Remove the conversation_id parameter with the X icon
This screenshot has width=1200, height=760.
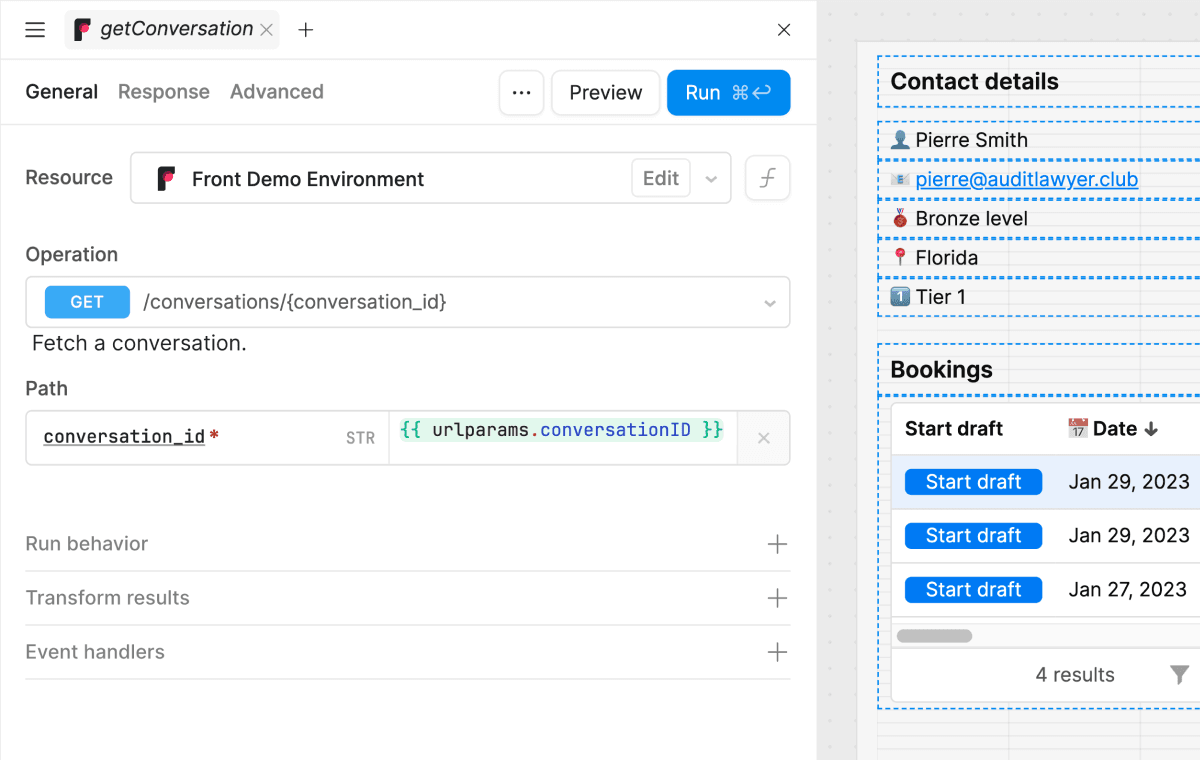[x=763, y=437]
